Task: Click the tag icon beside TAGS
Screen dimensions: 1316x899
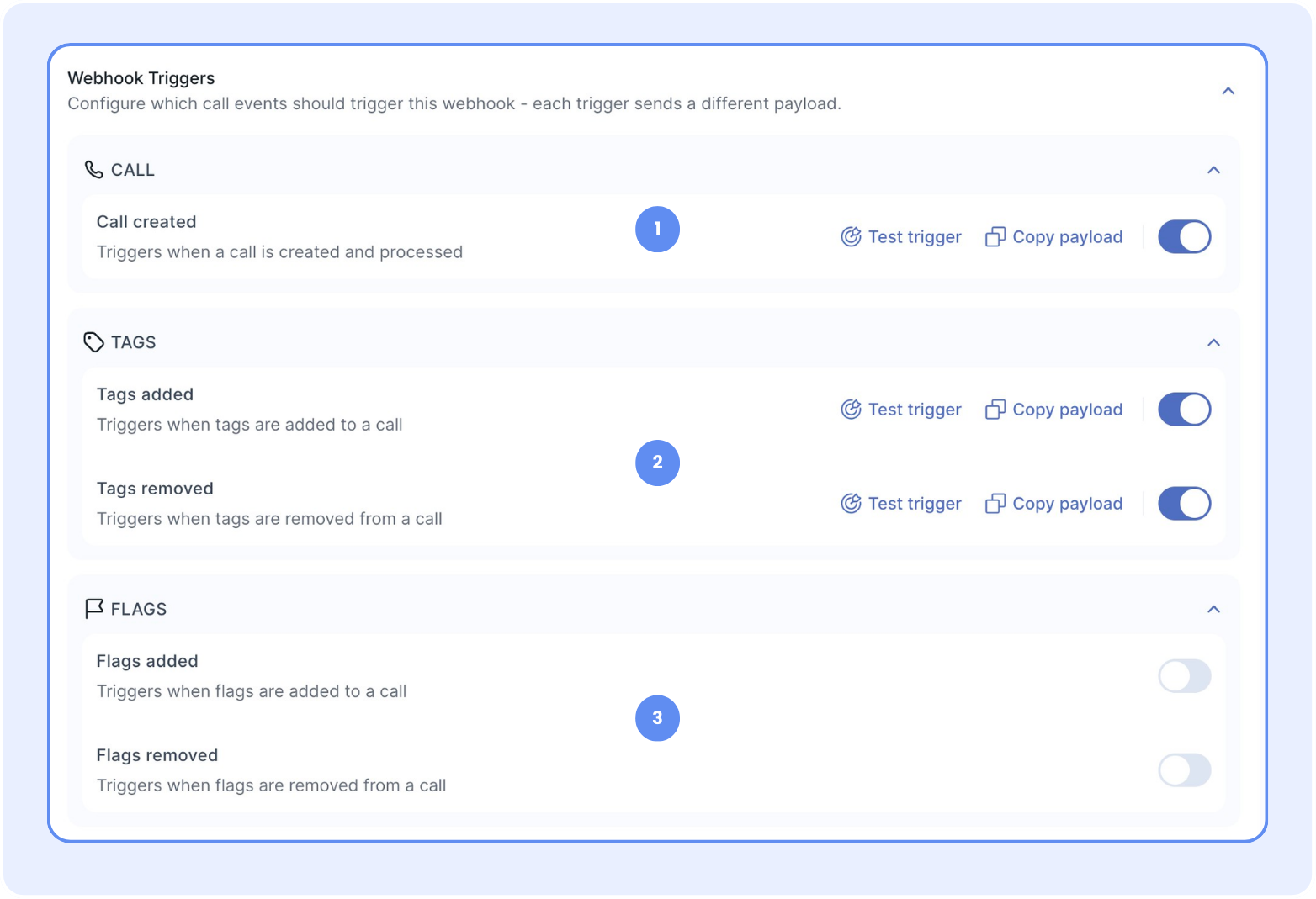Action: pyautogui.click(x=93, y=342)
